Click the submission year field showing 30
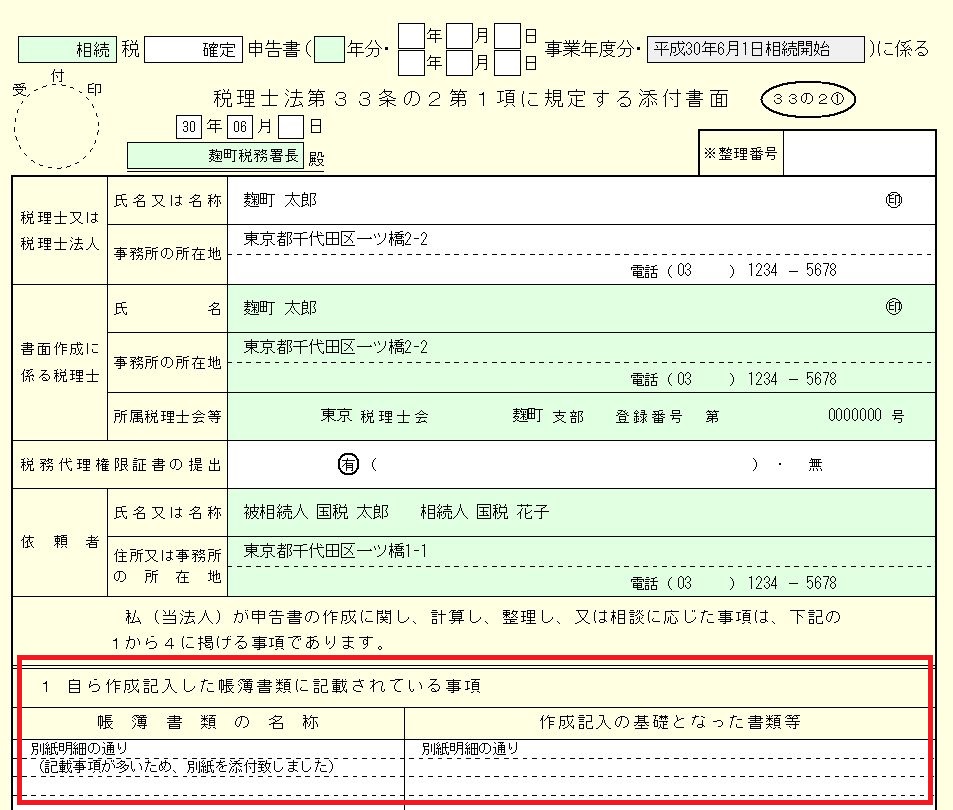 pos(188,126)
